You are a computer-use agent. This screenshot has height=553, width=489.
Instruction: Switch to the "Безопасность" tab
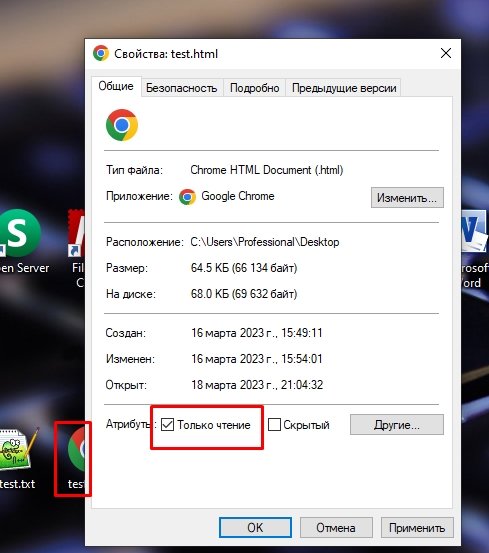[182, 87]
